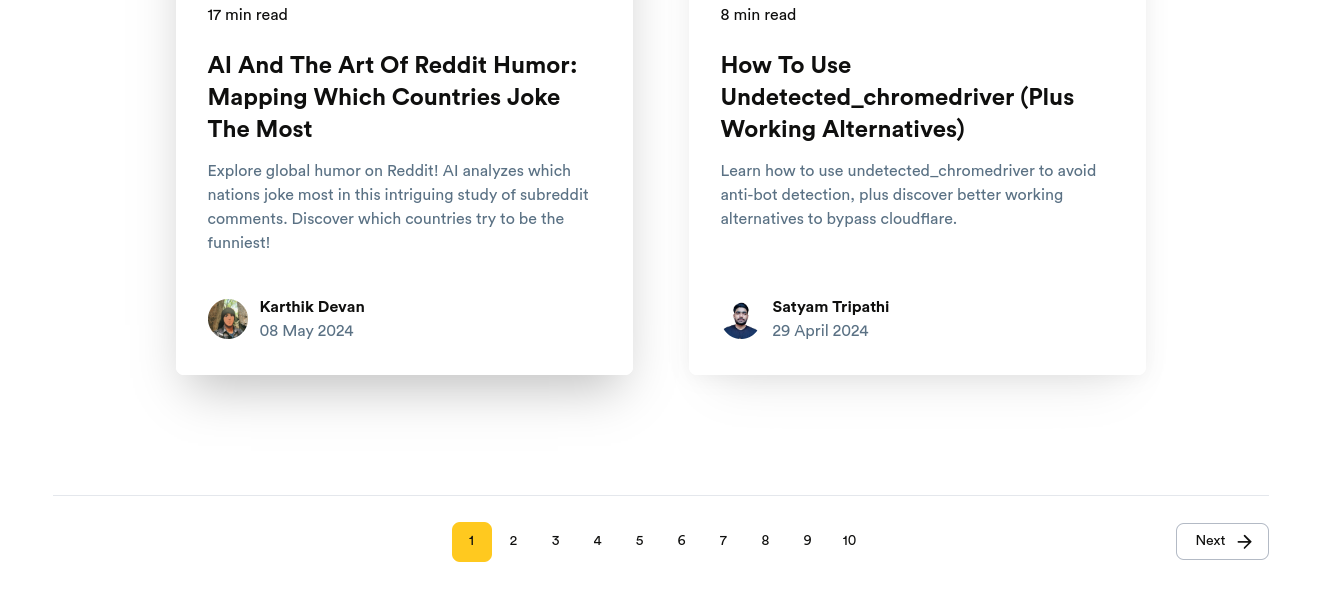Open page 9 of articles

pyautogui.click(x=807, y=541)
